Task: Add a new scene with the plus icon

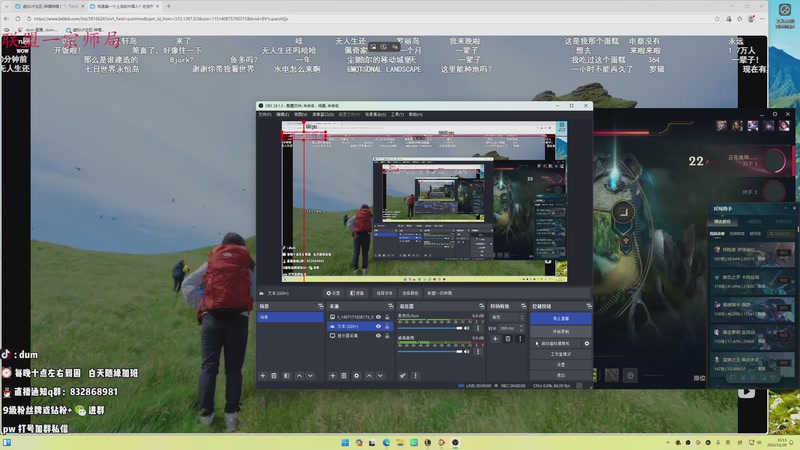Action: [262, 376]
